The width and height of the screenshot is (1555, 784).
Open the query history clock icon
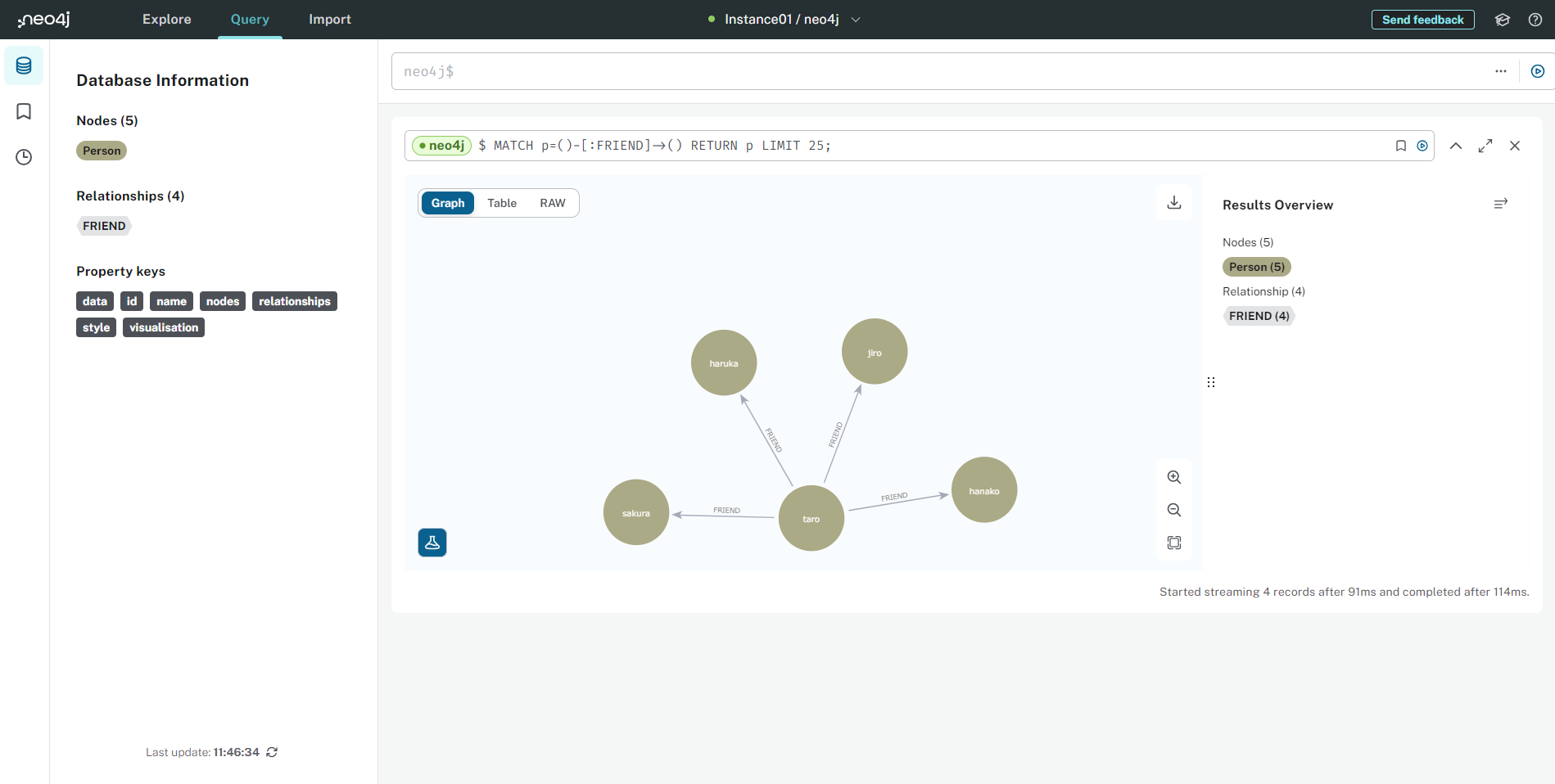tap(24, 156)
